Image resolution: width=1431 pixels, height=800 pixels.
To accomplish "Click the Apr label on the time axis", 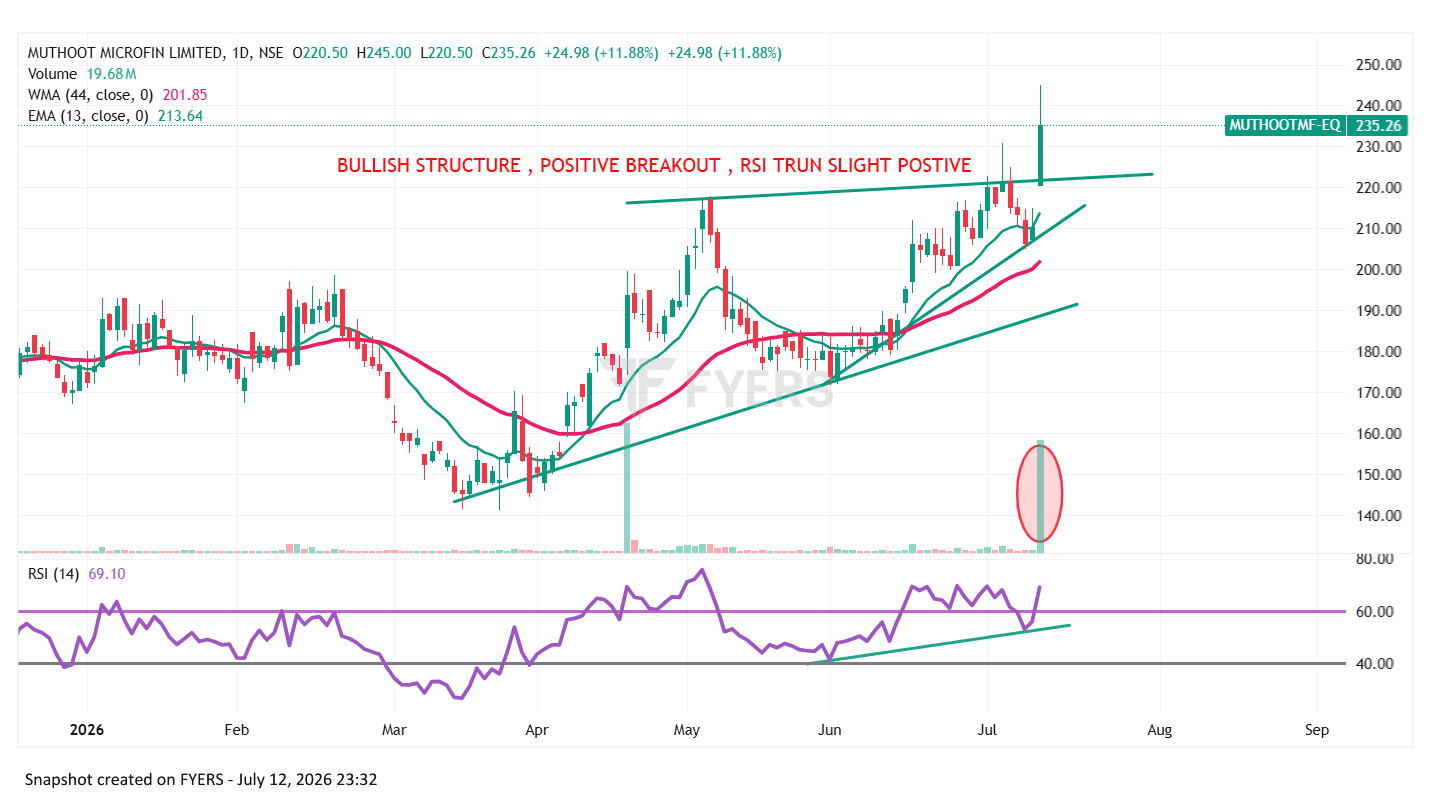I will [536, 730].
